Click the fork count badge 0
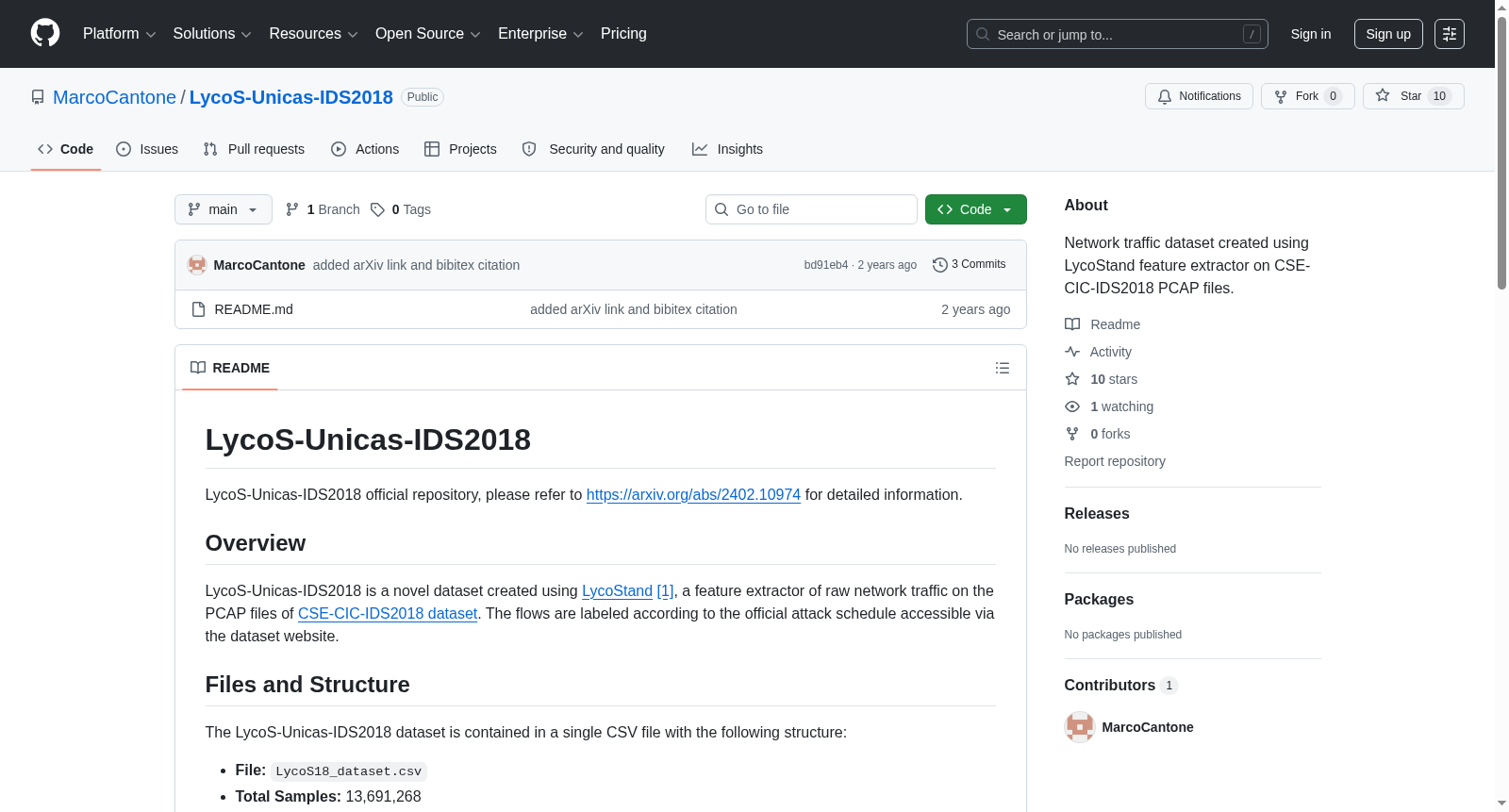 1333,96
